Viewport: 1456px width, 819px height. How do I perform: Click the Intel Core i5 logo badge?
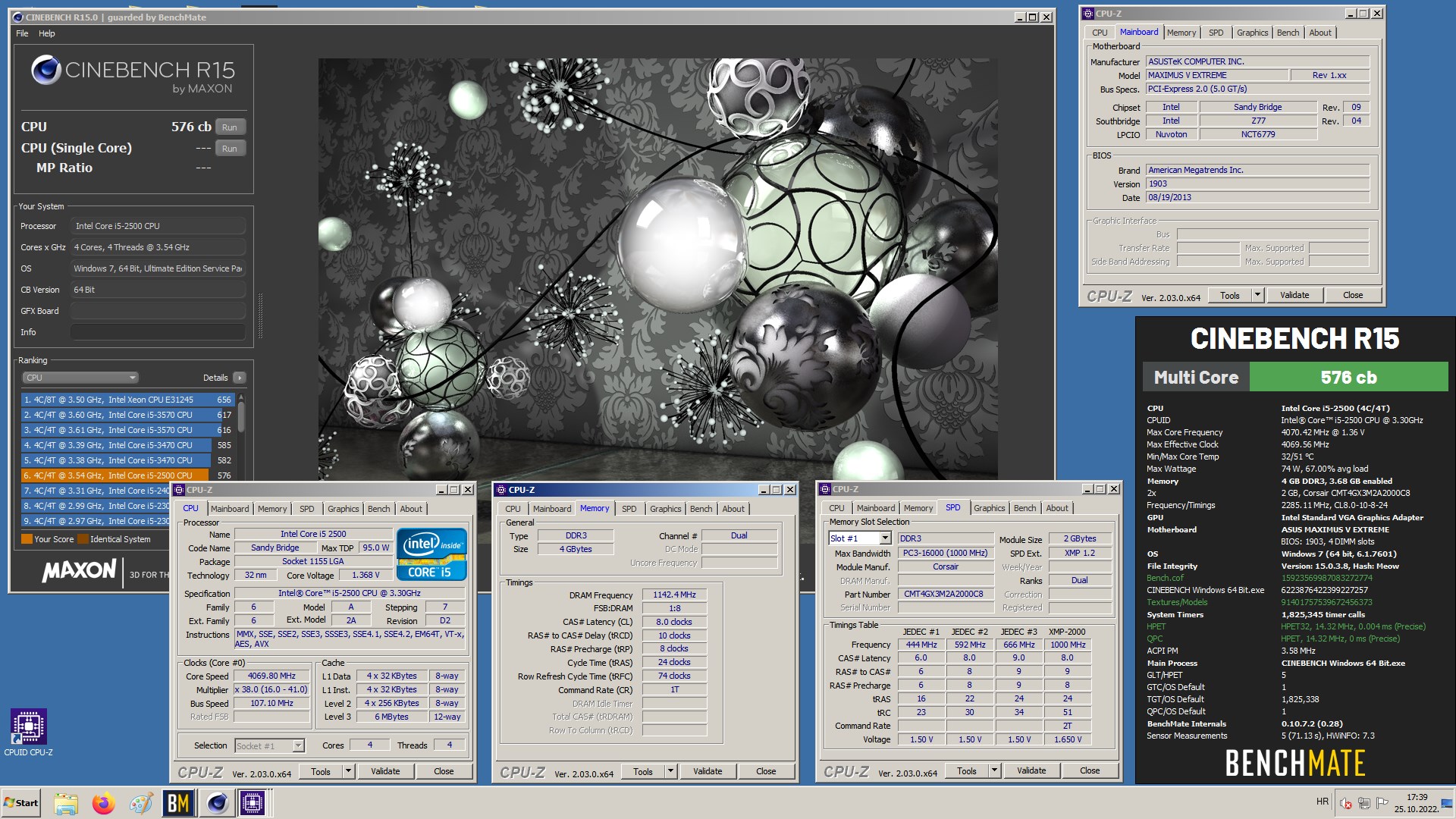431,555
